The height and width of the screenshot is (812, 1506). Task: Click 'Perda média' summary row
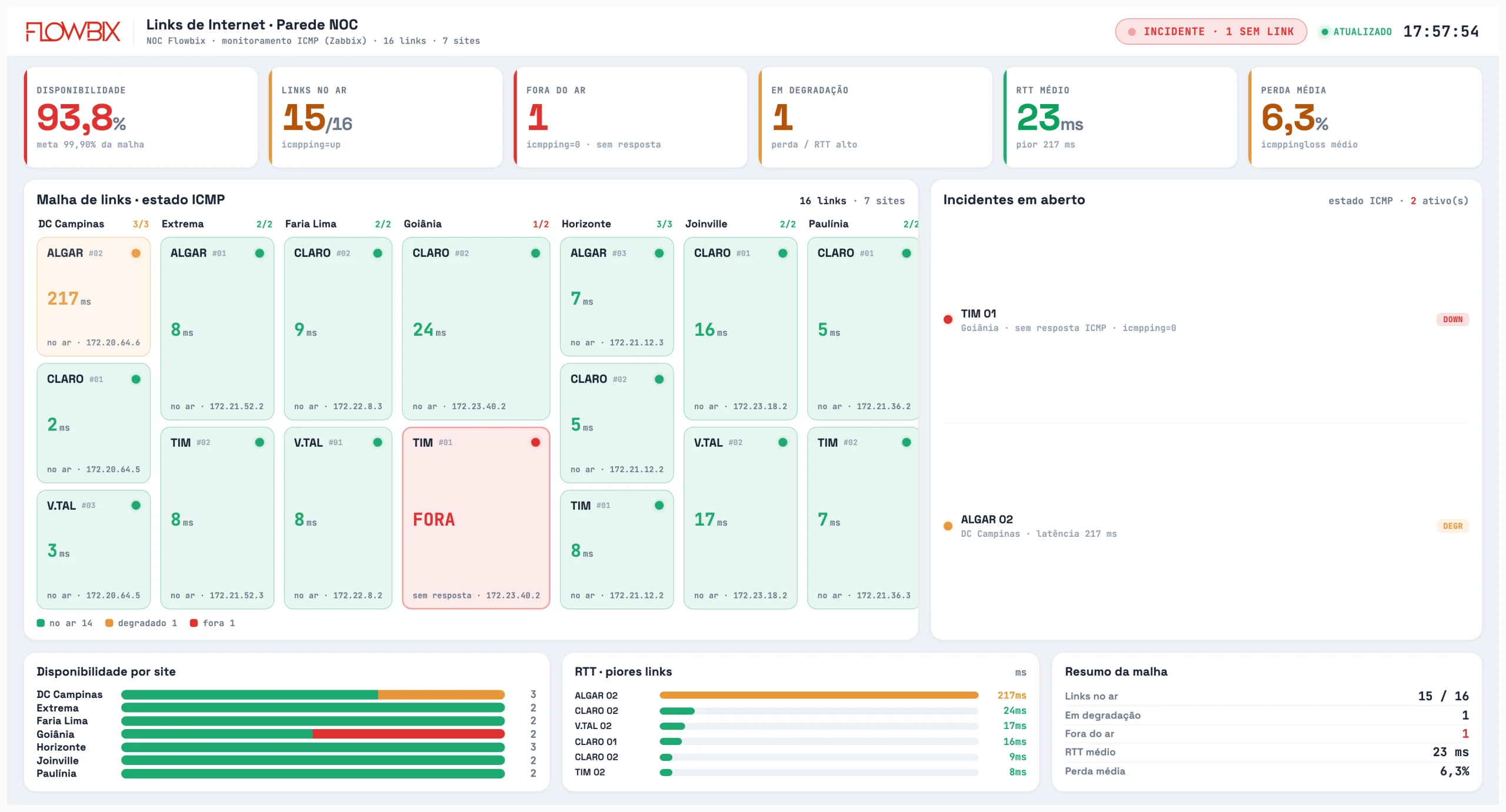(1267, 771)
